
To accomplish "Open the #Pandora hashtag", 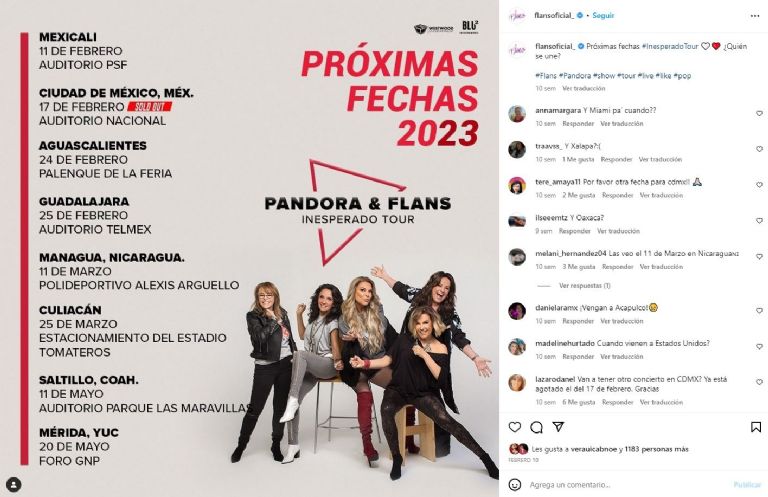I will pyautogui.click(x=575, y=75).
